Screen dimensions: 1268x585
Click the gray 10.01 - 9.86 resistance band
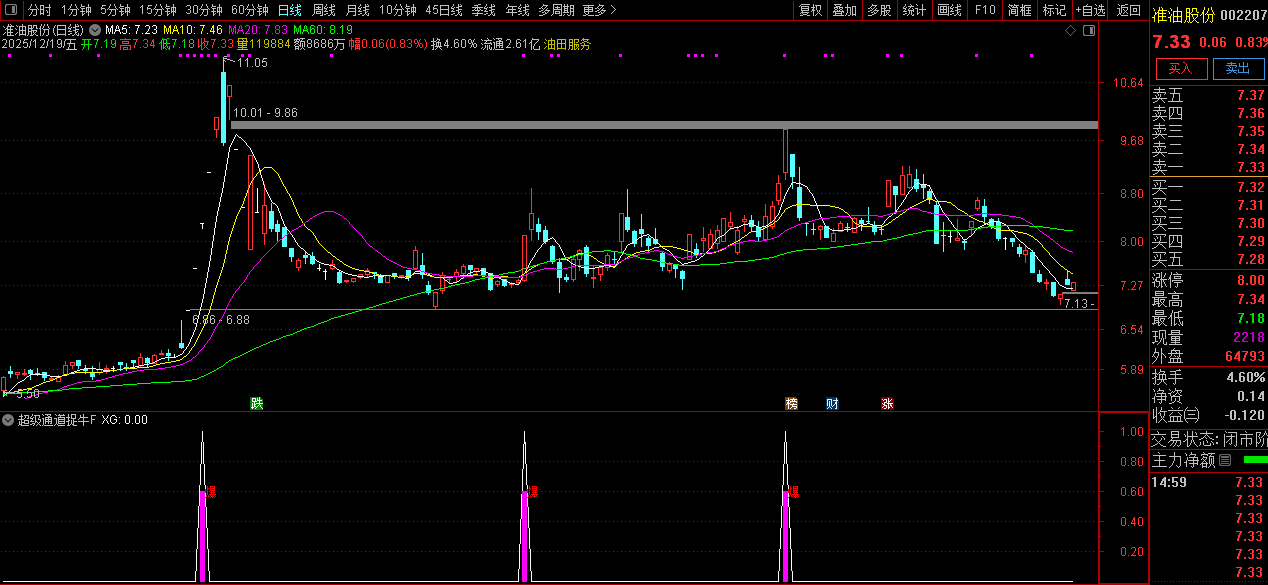[664, 125]
